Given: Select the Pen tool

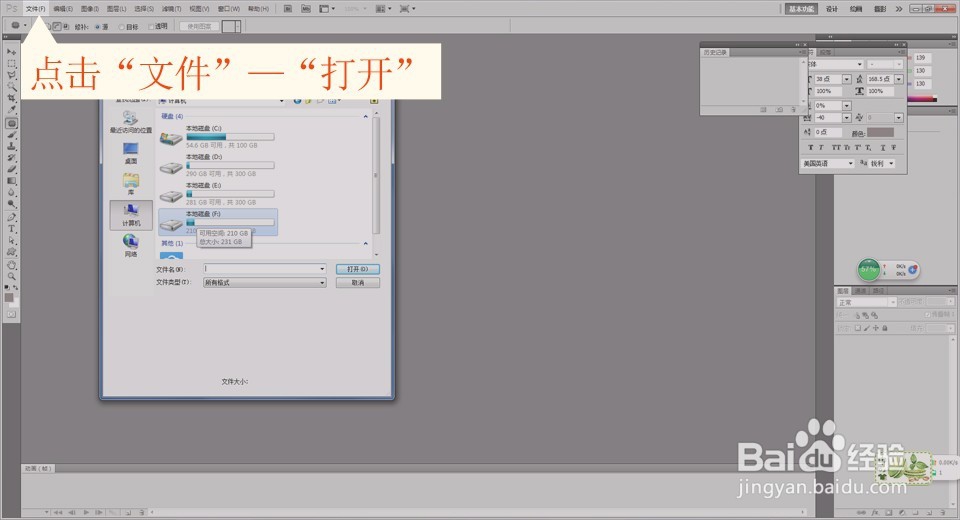Looking at the screenshot, I should point(11,217).
